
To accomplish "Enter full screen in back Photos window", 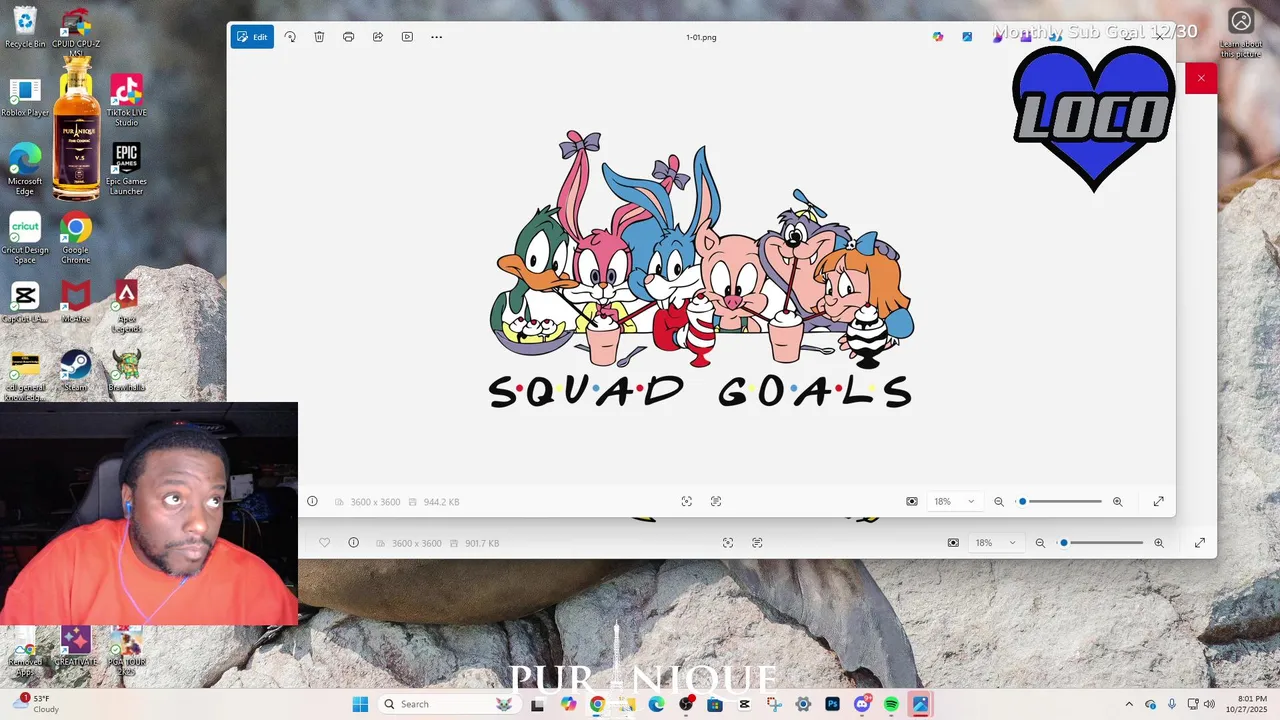I will [1200, 543].
